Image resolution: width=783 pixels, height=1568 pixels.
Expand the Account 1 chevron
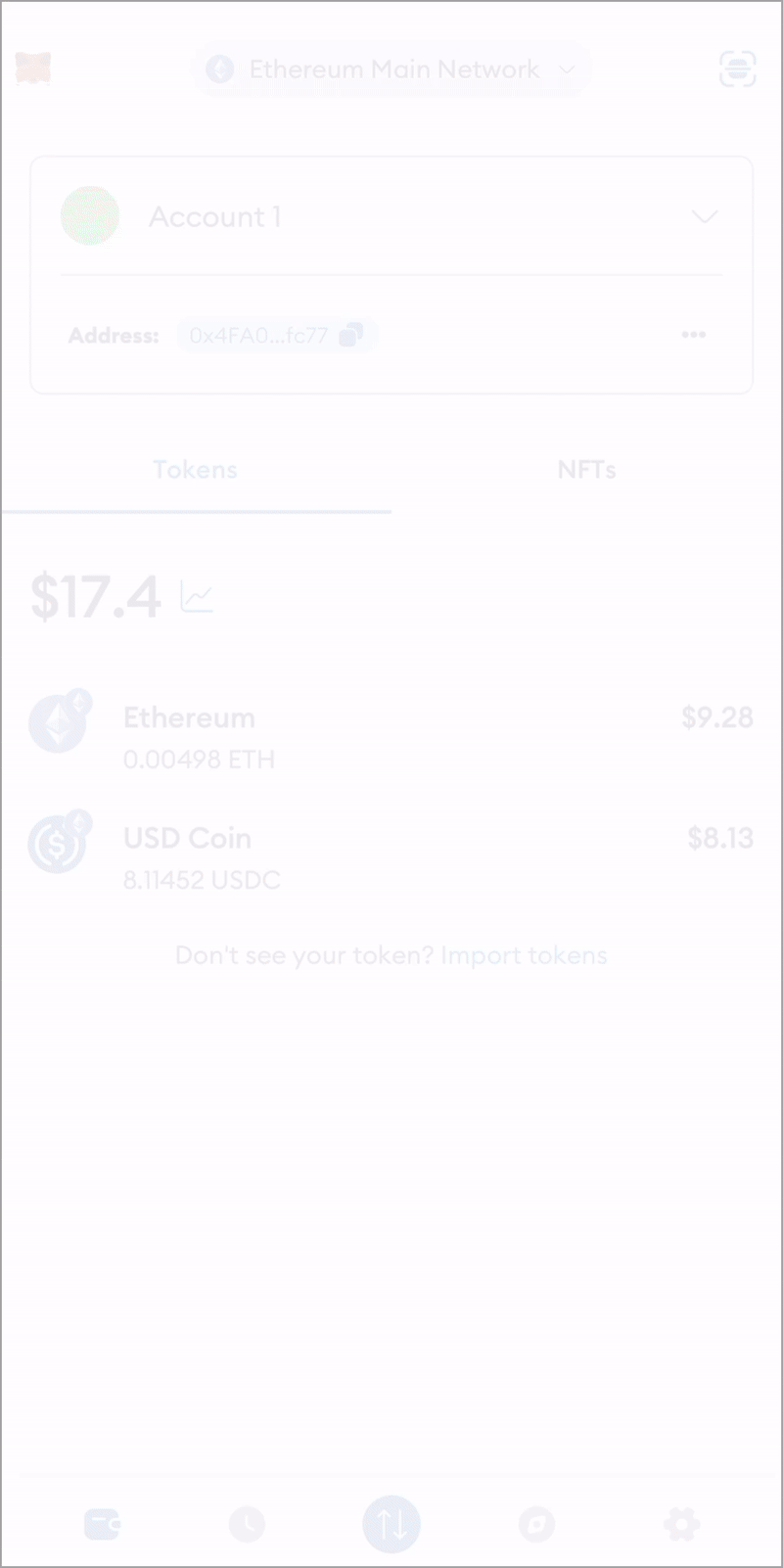pyautogui.click(x=705, y=216)
